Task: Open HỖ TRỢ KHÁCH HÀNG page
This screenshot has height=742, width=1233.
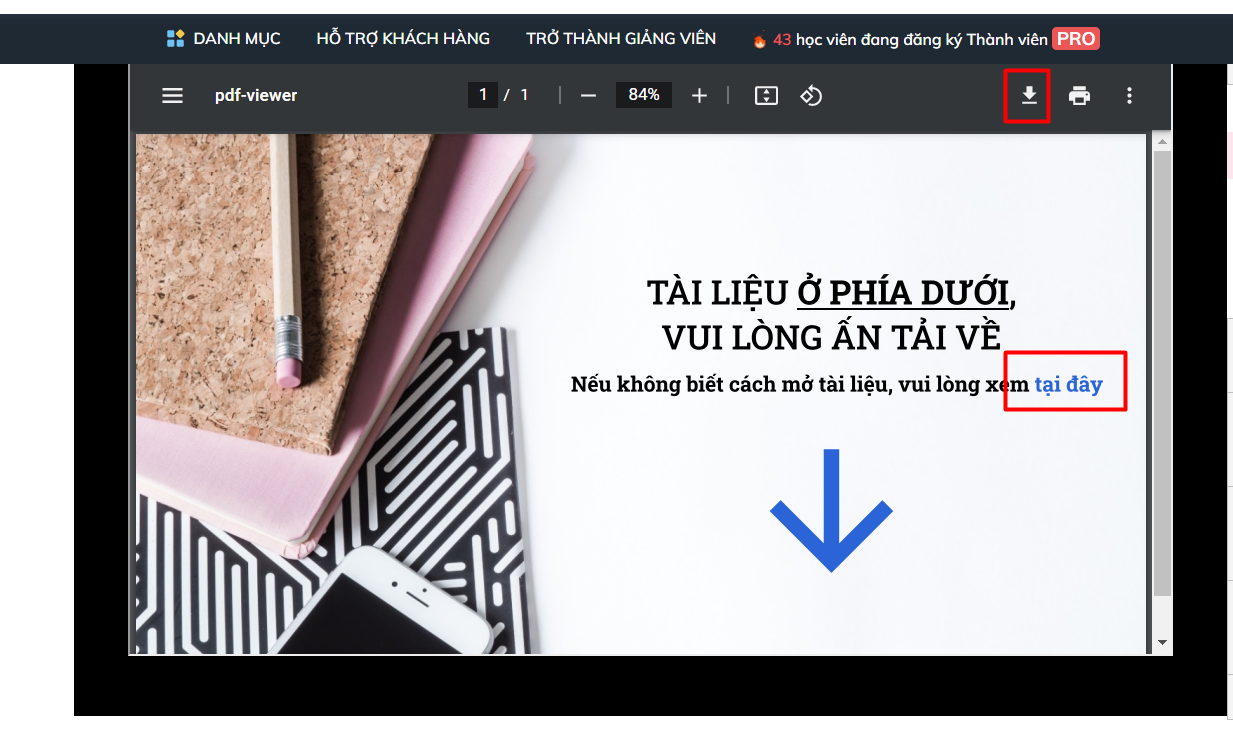Action: 403,39
